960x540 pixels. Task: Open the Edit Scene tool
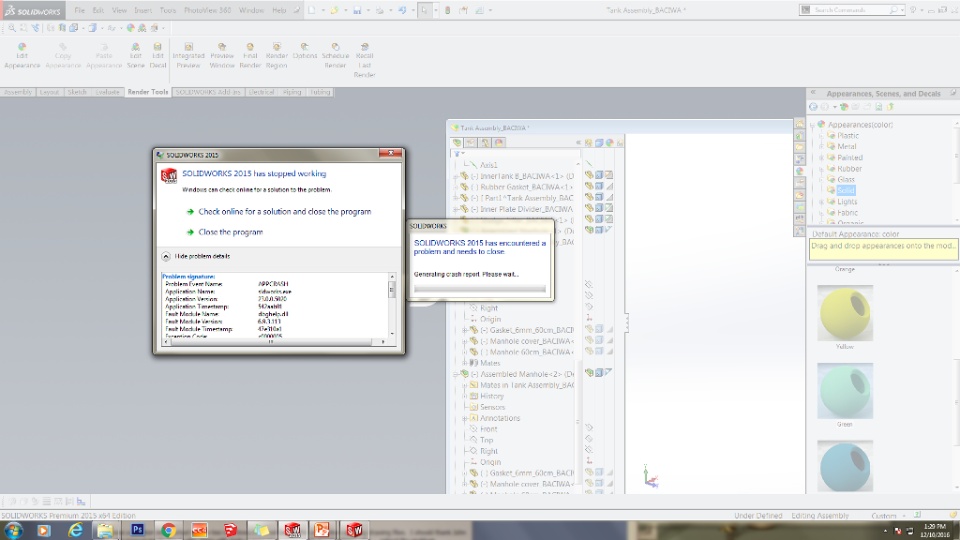(135, 56)
